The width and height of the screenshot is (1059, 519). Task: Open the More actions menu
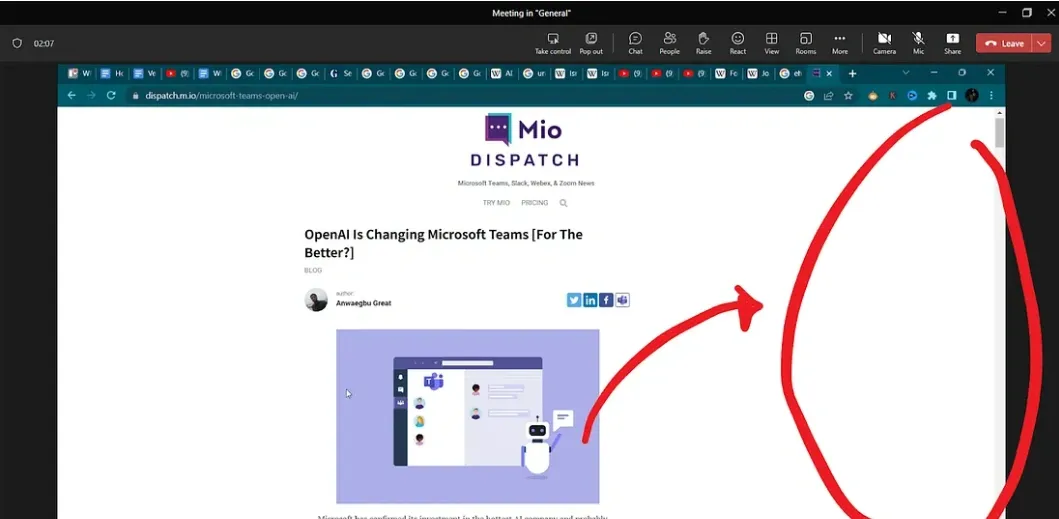point(839,43)
